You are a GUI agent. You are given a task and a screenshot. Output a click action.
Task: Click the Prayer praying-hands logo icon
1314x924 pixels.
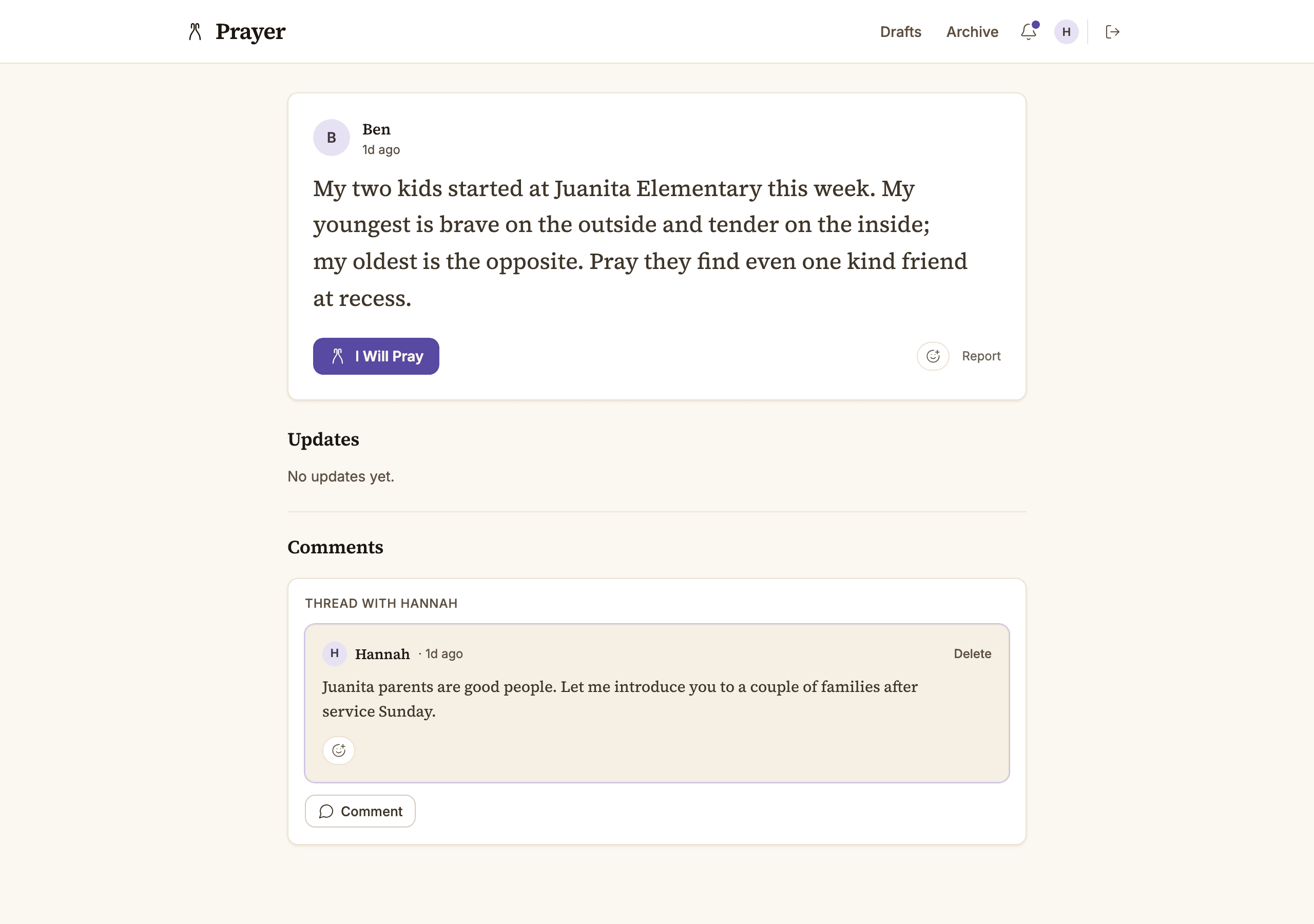(x=195, y=31)
